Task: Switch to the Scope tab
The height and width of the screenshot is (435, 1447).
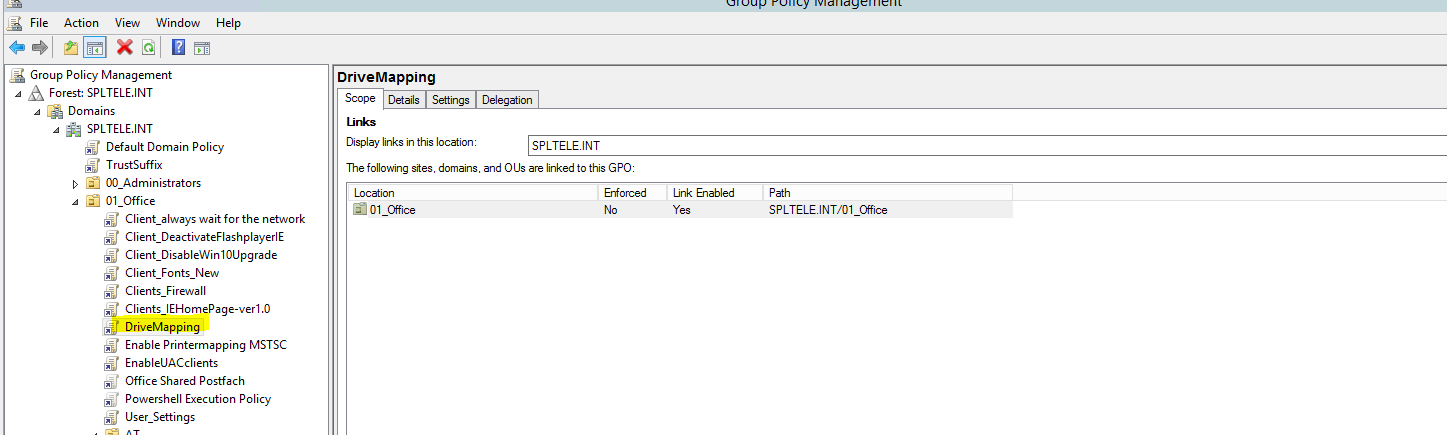Action: click(x=360, y=98)
